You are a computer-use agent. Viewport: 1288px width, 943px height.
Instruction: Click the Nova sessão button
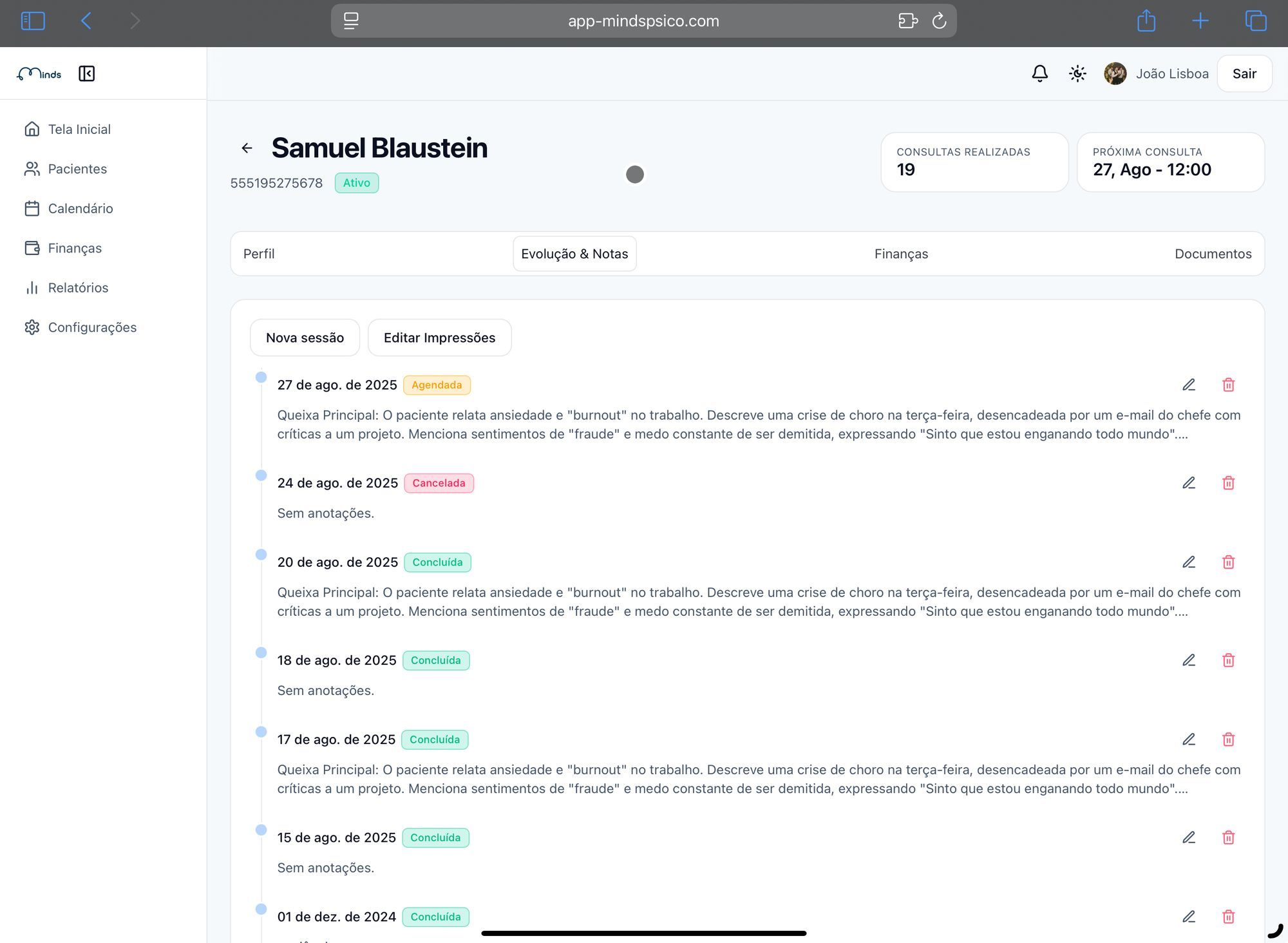305,338
